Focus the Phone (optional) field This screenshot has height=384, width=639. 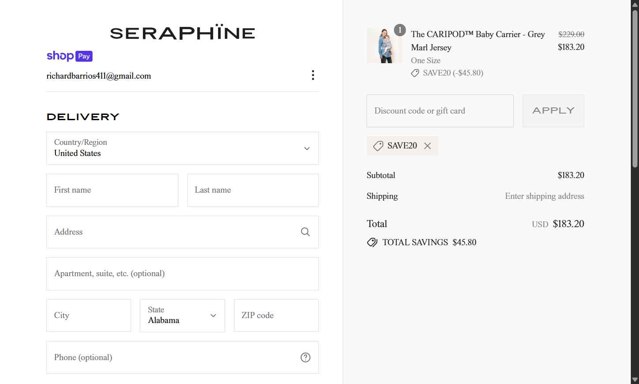tap(183, 358)
